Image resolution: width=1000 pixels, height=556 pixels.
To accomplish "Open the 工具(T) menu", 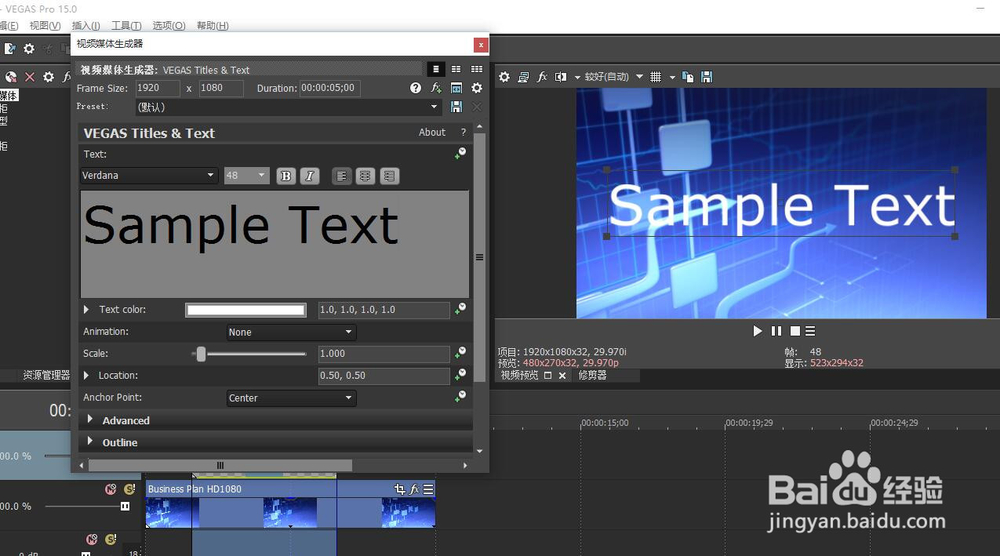I will point(126,26).
